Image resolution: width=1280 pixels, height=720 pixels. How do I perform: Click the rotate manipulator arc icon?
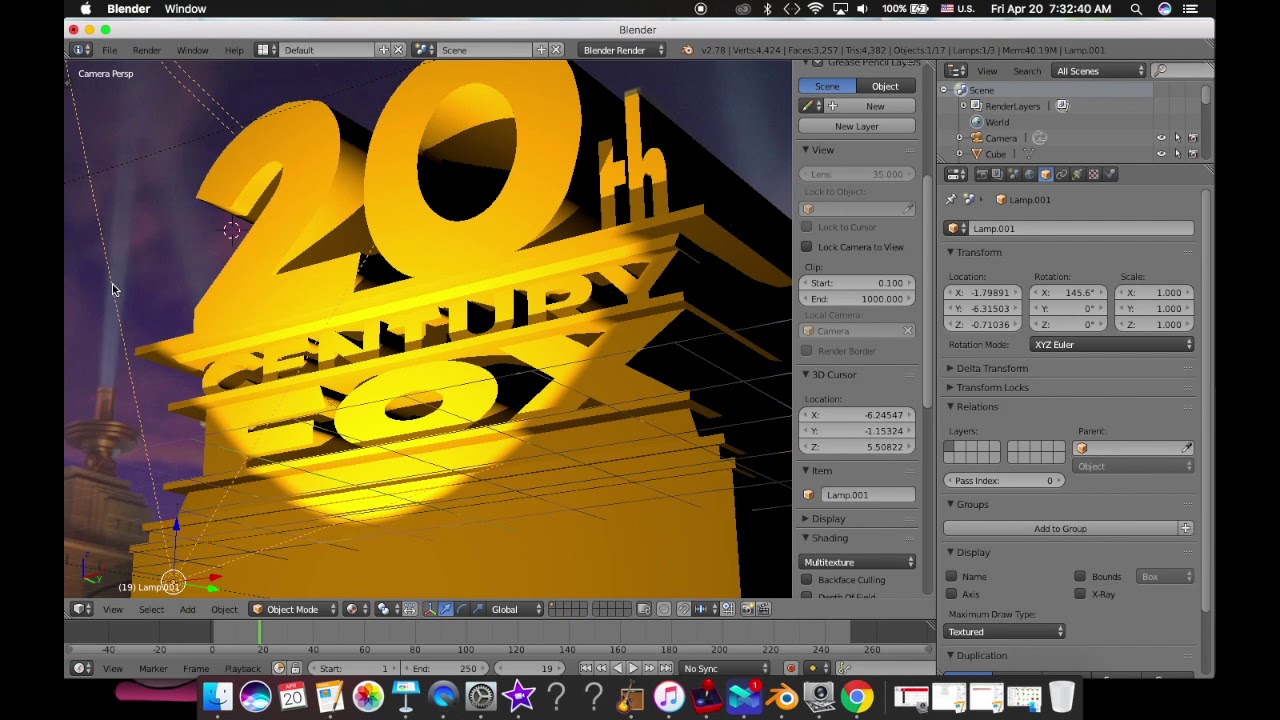coord(461,609)
